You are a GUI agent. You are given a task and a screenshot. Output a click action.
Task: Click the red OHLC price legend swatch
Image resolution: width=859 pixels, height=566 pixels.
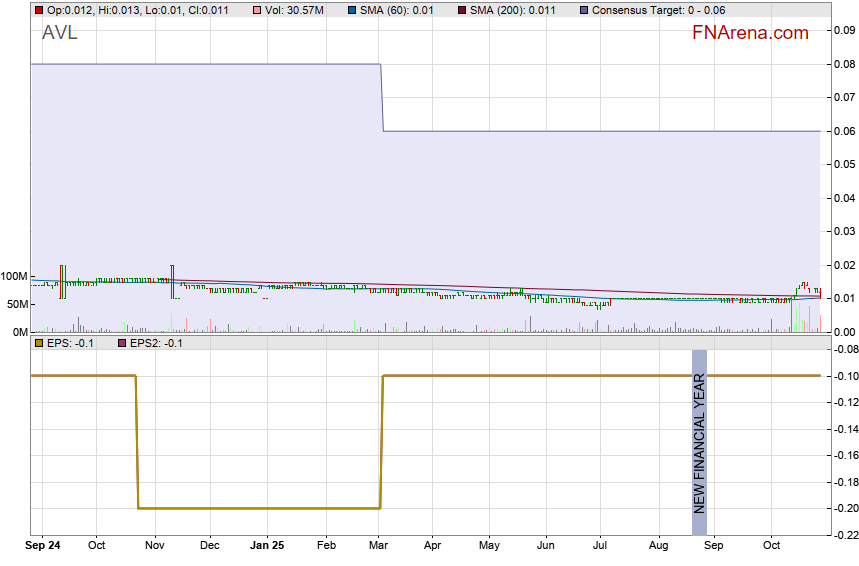(39, 10)
